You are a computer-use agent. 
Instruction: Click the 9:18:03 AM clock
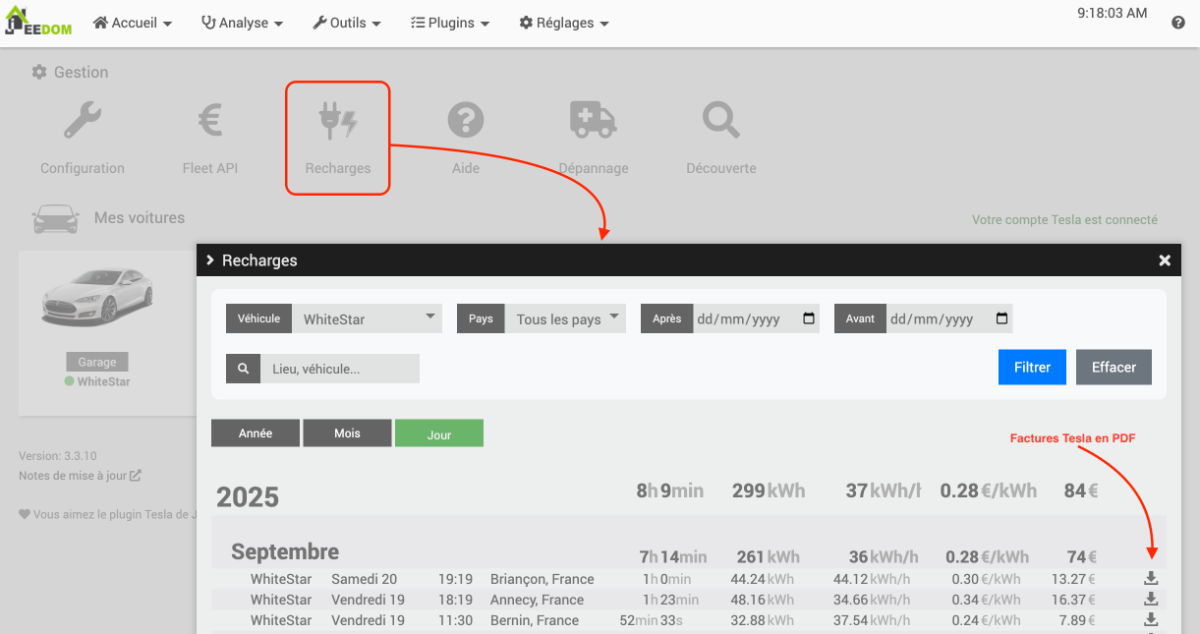pyautogui.click(x=1112, y=13)
